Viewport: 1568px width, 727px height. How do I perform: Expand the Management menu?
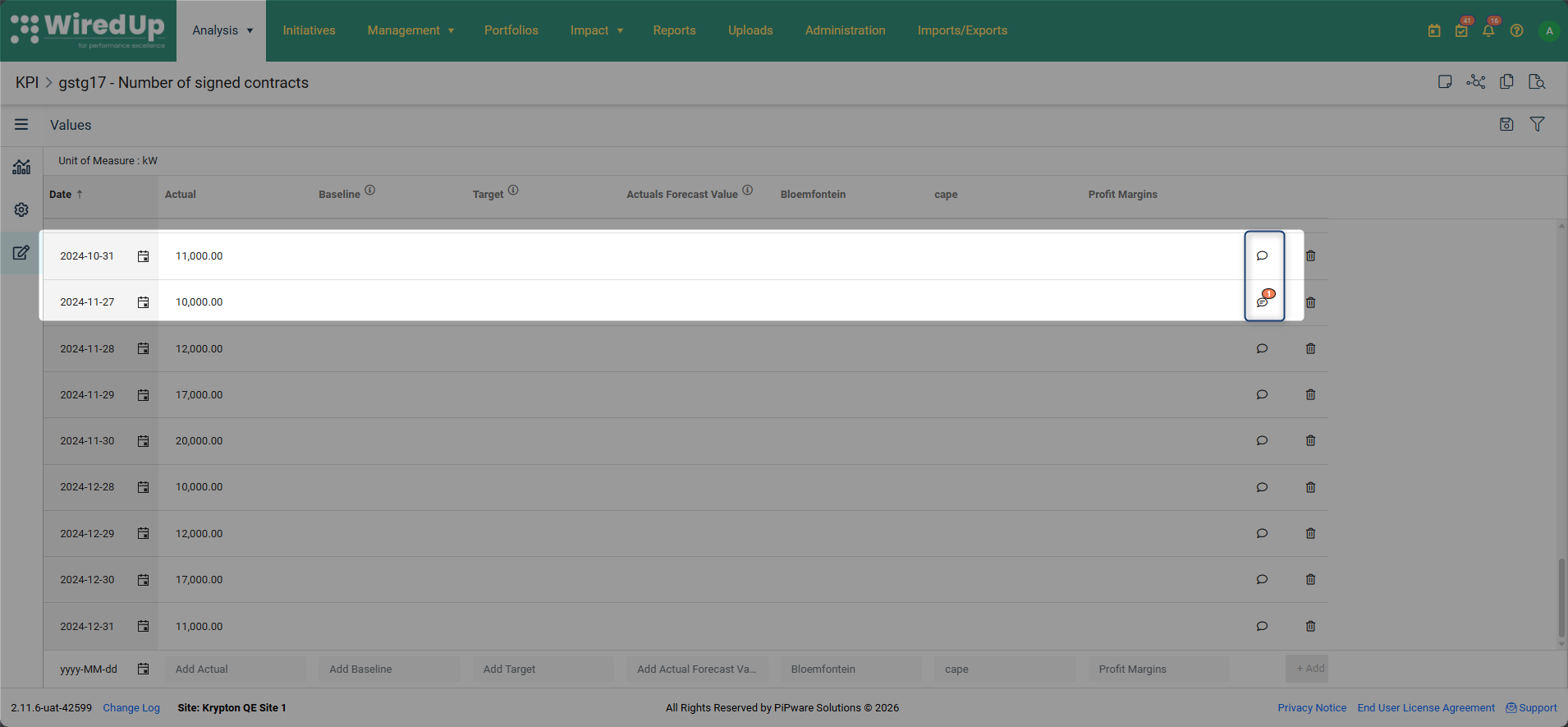[x=410, y=30]
